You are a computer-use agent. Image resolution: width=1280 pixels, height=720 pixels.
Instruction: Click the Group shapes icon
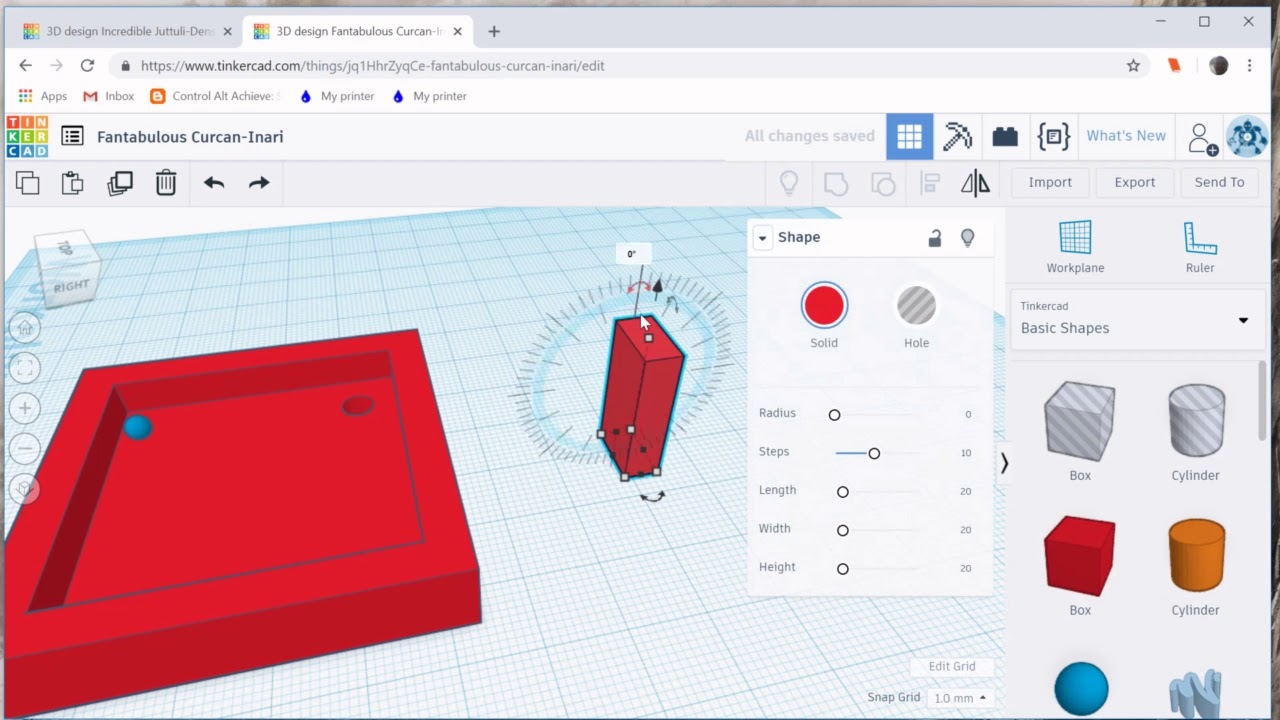[835, 183]
